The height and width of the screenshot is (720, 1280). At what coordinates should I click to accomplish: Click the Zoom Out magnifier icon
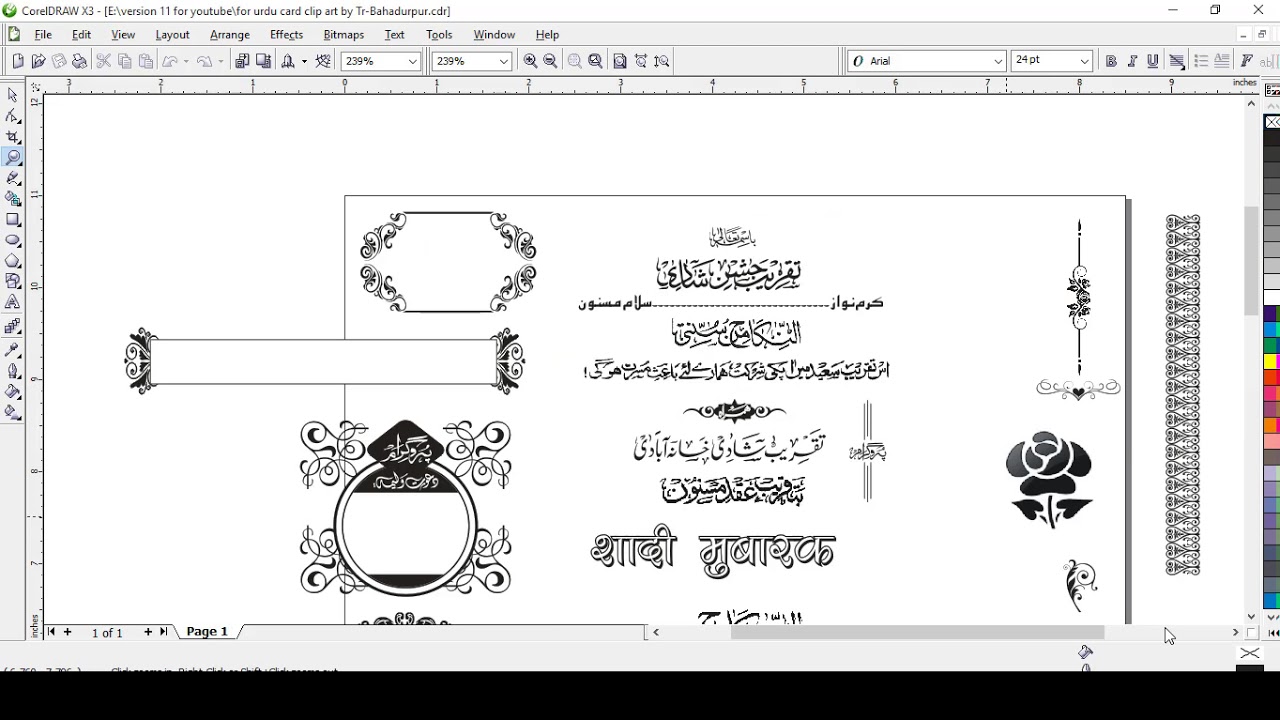point(550,61)
